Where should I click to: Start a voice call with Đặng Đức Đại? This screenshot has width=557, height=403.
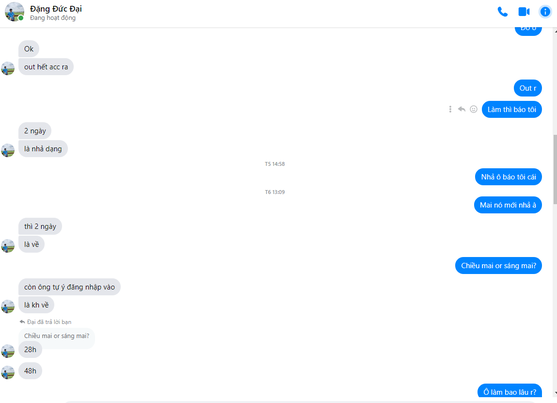click(502, 12)
